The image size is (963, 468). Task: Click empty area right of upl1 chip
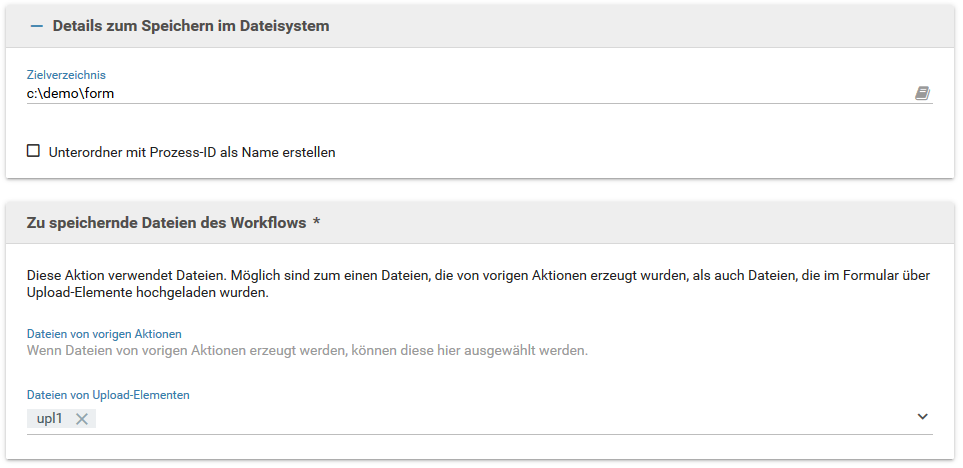pyautogui.click(x=500, y=419)
